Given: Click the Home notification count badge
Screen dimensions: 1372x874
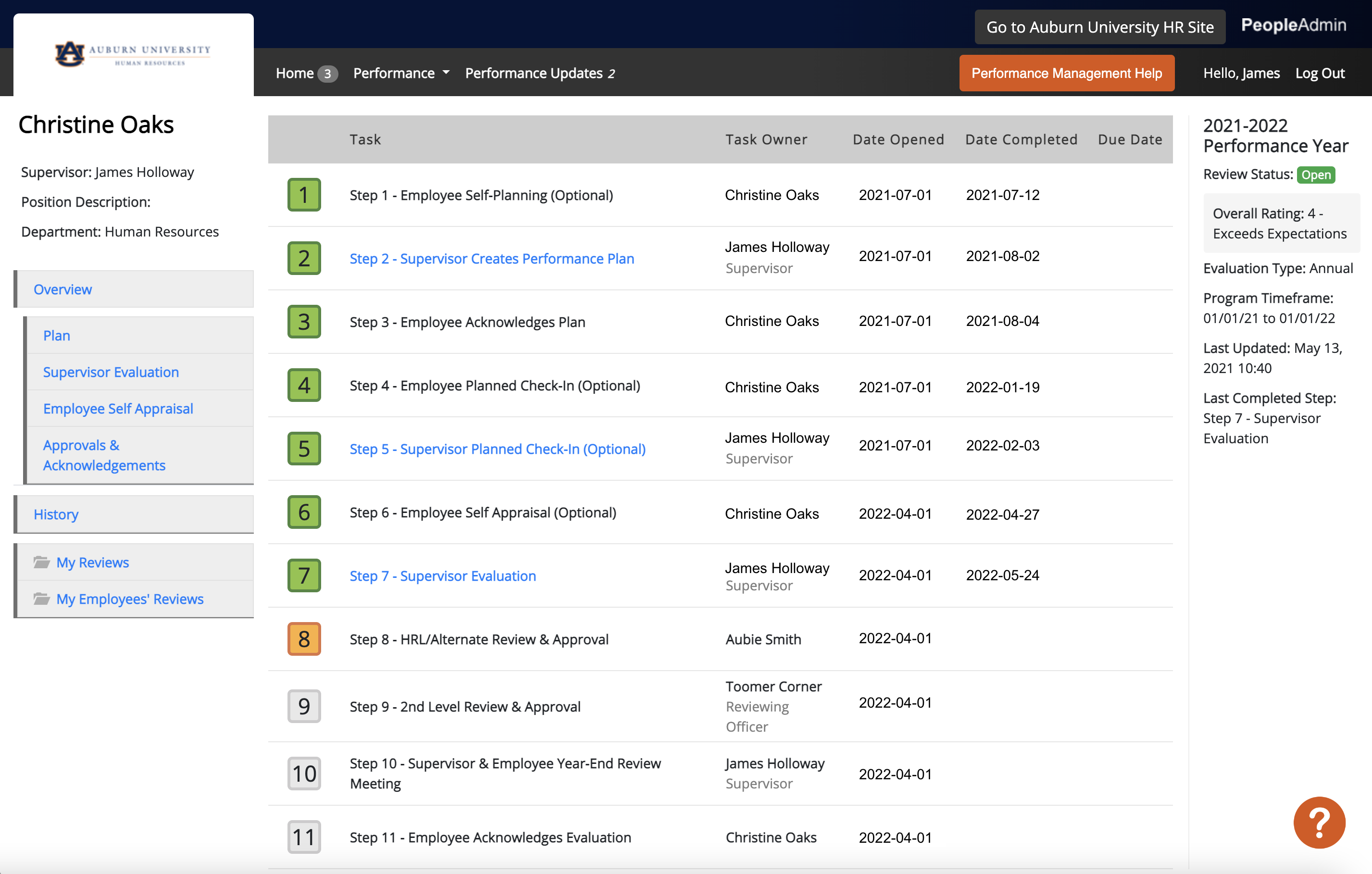Looking at the screenshot, I should [x=327, y=74].
